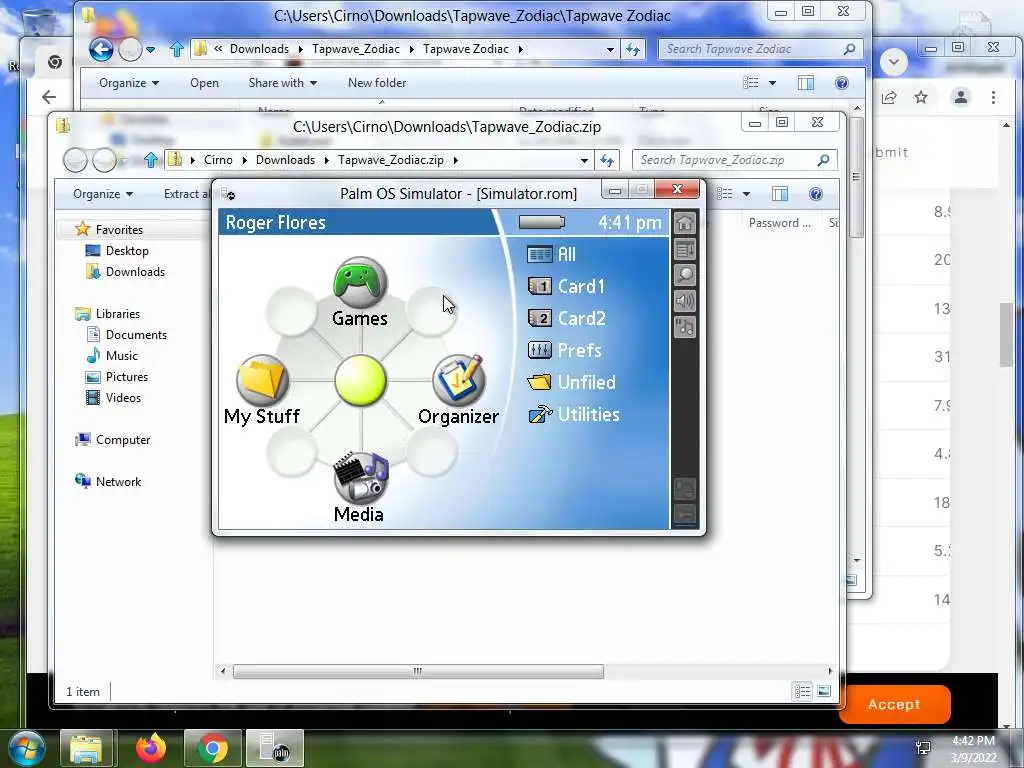Open the Share with dropdown
This screenshot has width=1024, height=768.
(x=282, y=83)
